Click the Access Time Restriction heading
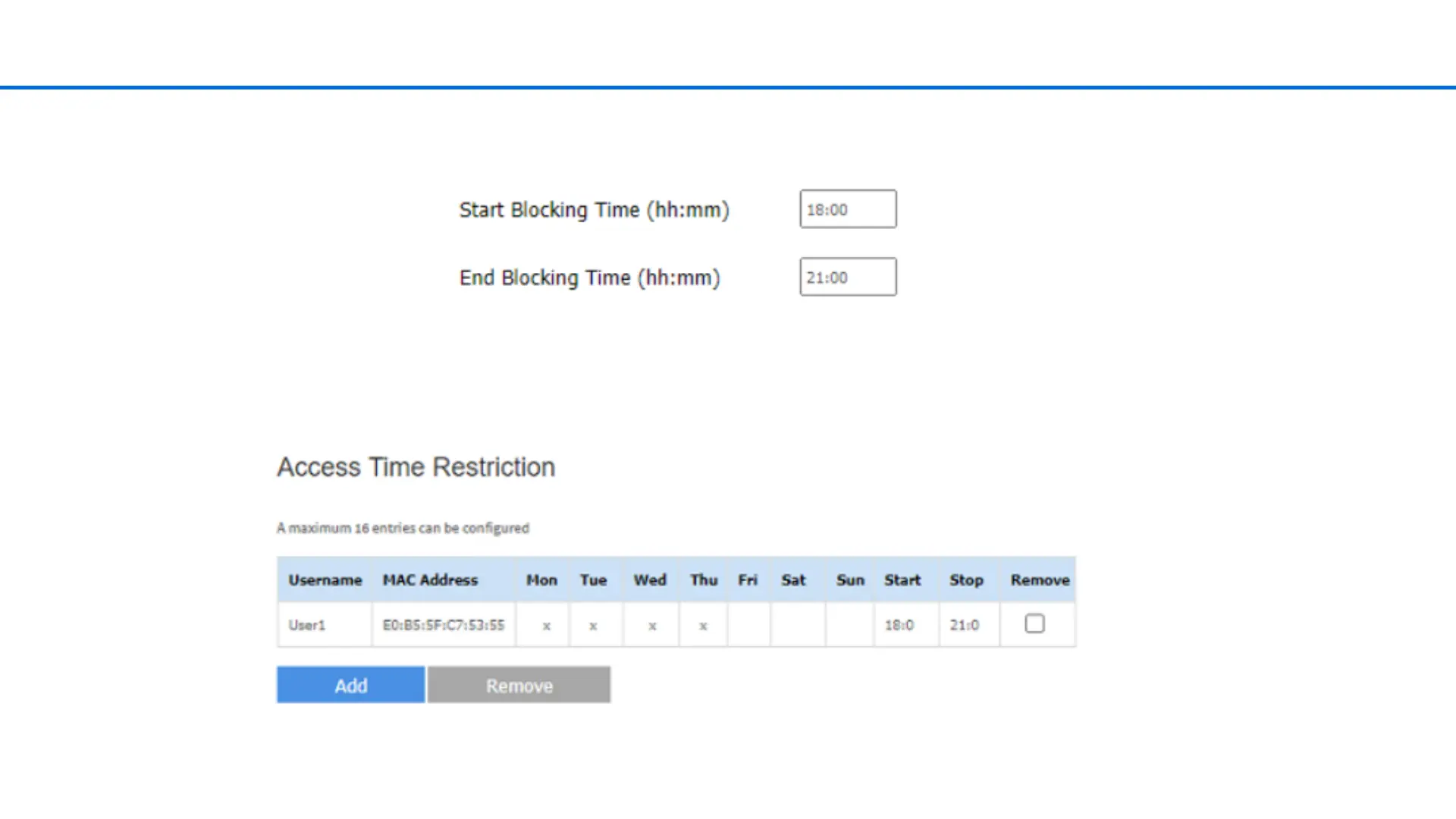 tap(416, 467)
